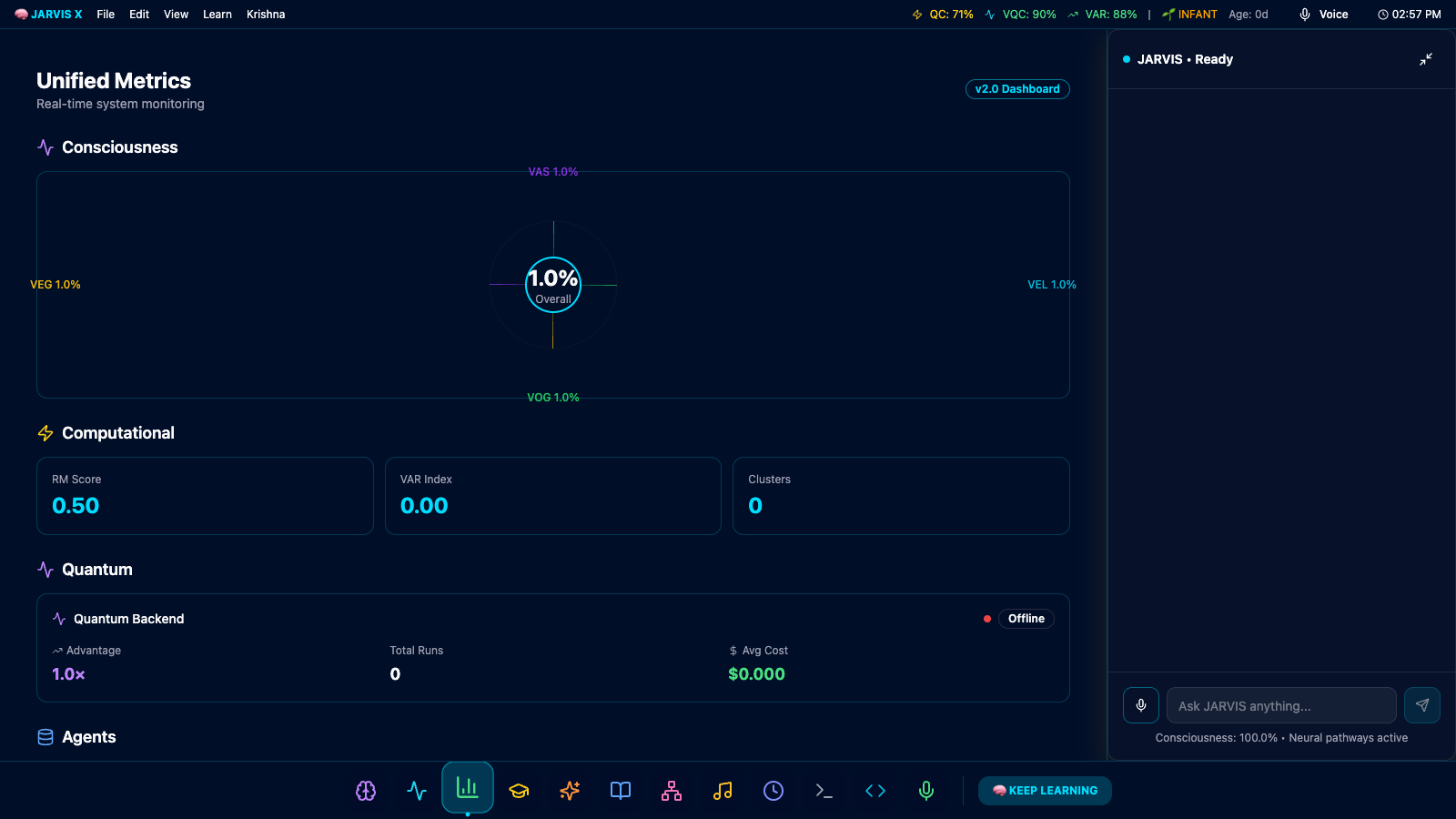1456x819 pixels.
Task: Open the clock history dock icon
Action: [x=773, y=791]
